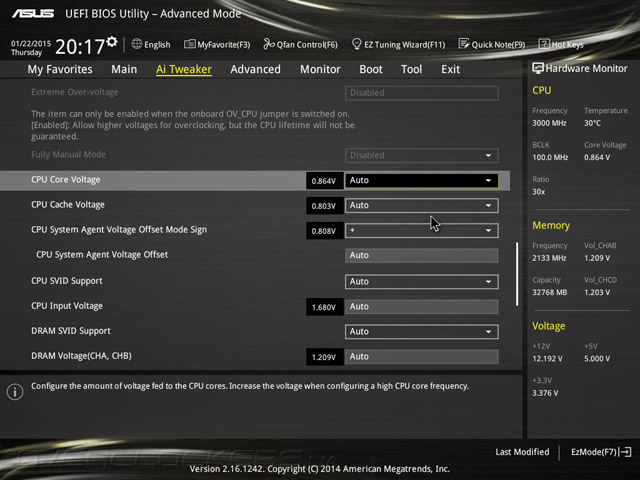640x480 pixels.
Task: Click the MyFavorite folder icon
Action: (x=189, y=44)
